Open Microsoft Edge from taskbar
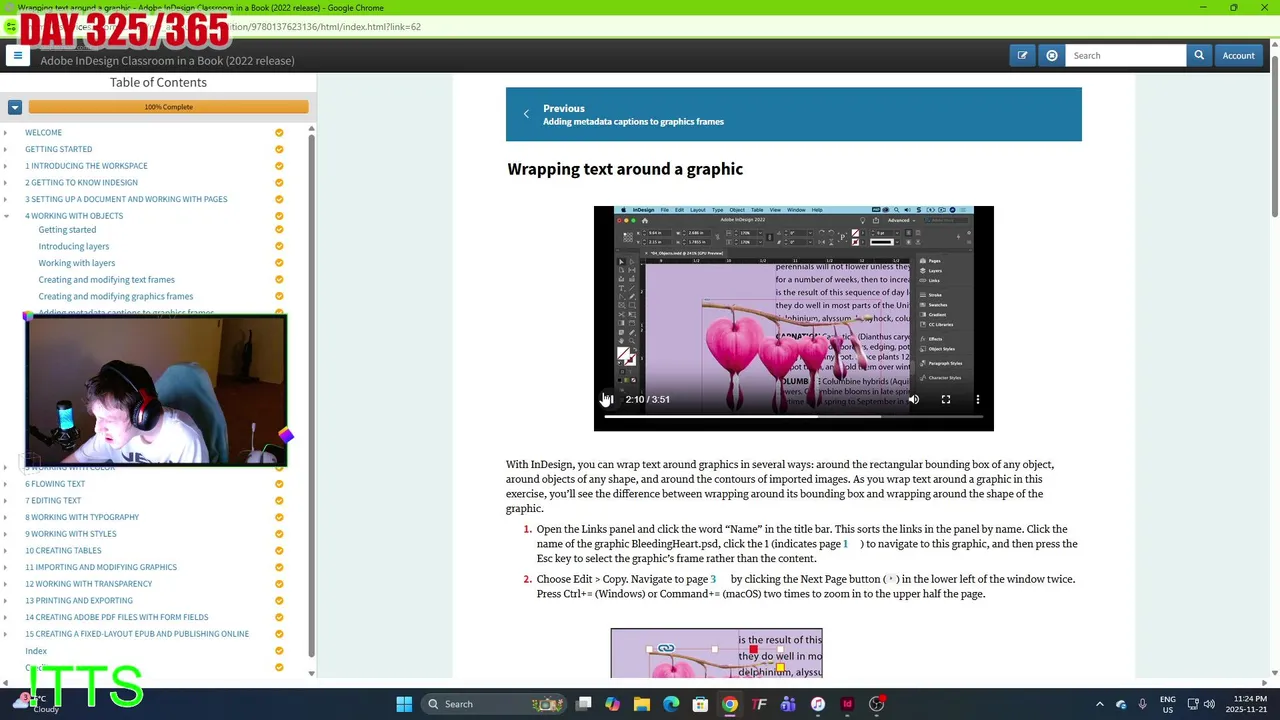The width and height of the screenshot is (1280, 720). 671,704
